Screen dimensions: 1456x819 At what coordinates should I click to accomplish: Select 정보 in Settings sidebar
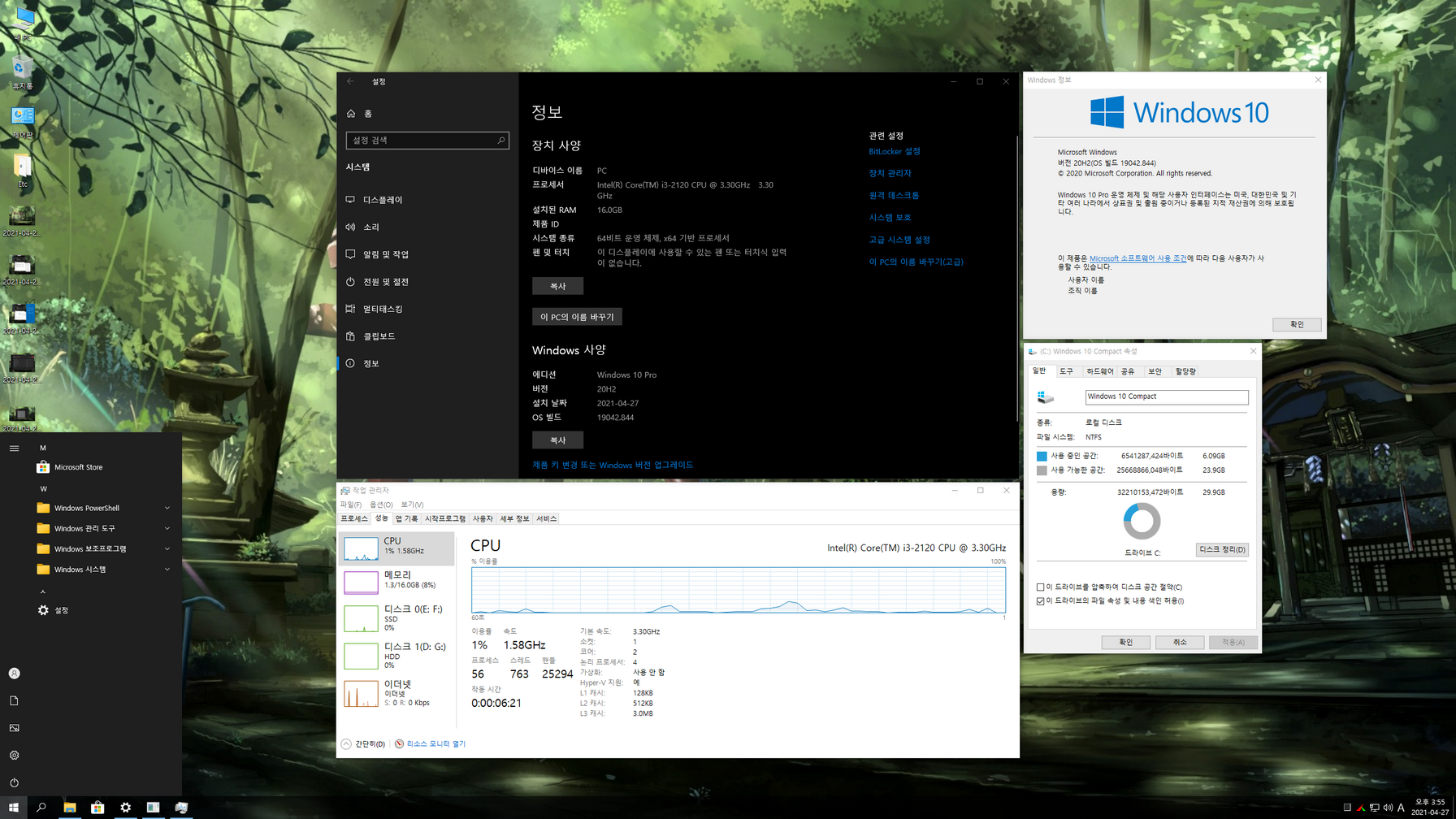[427, 363]
